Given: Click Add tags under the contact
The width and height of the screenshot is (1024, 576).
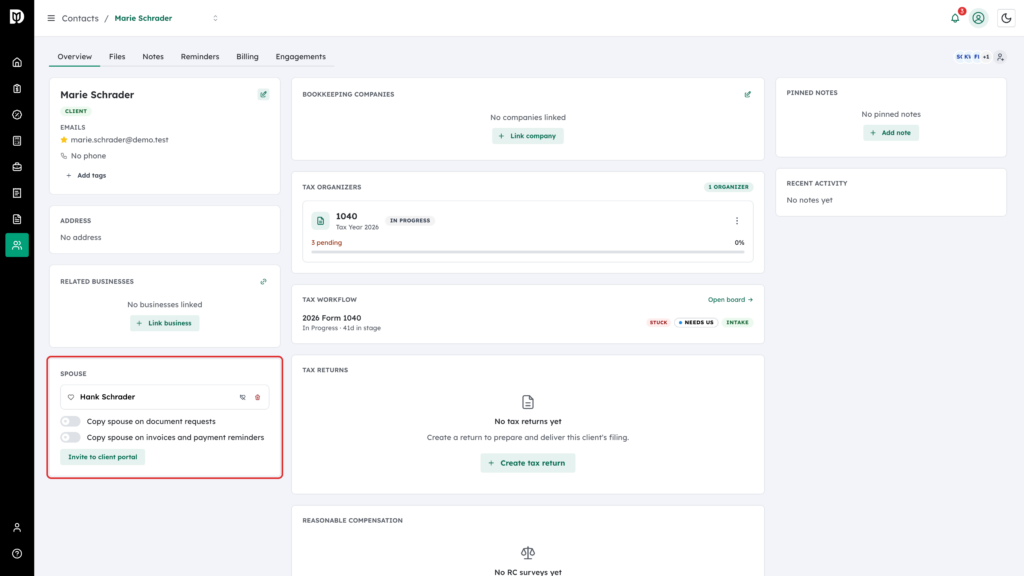Looking at the screenshot, I should coord(86,176).
